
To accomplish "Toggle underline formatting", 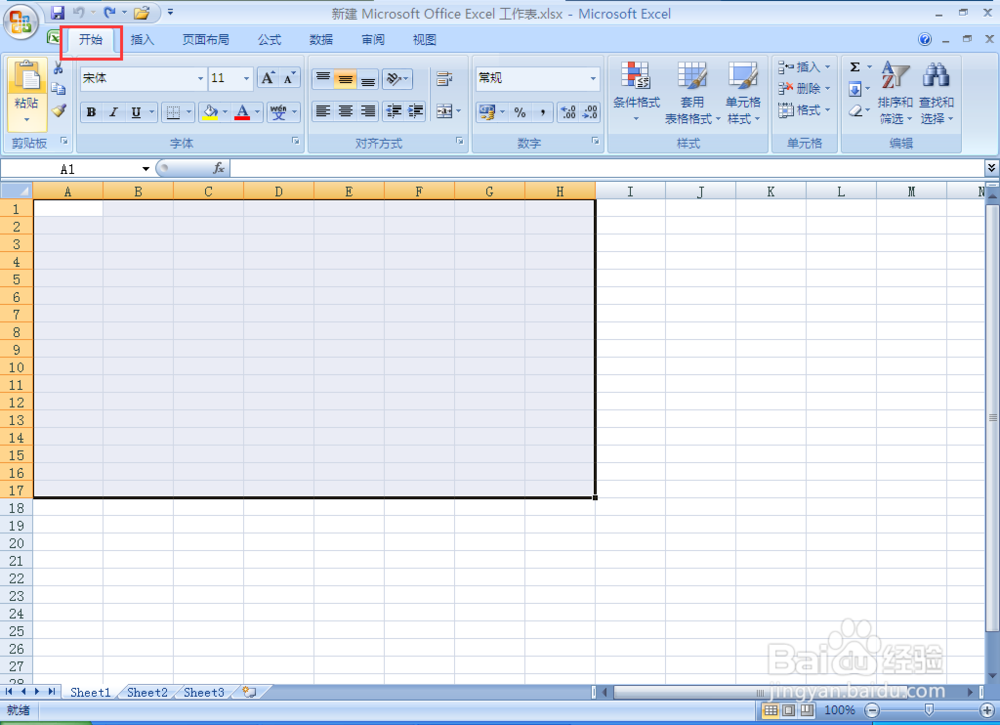I will pos(136,112).
